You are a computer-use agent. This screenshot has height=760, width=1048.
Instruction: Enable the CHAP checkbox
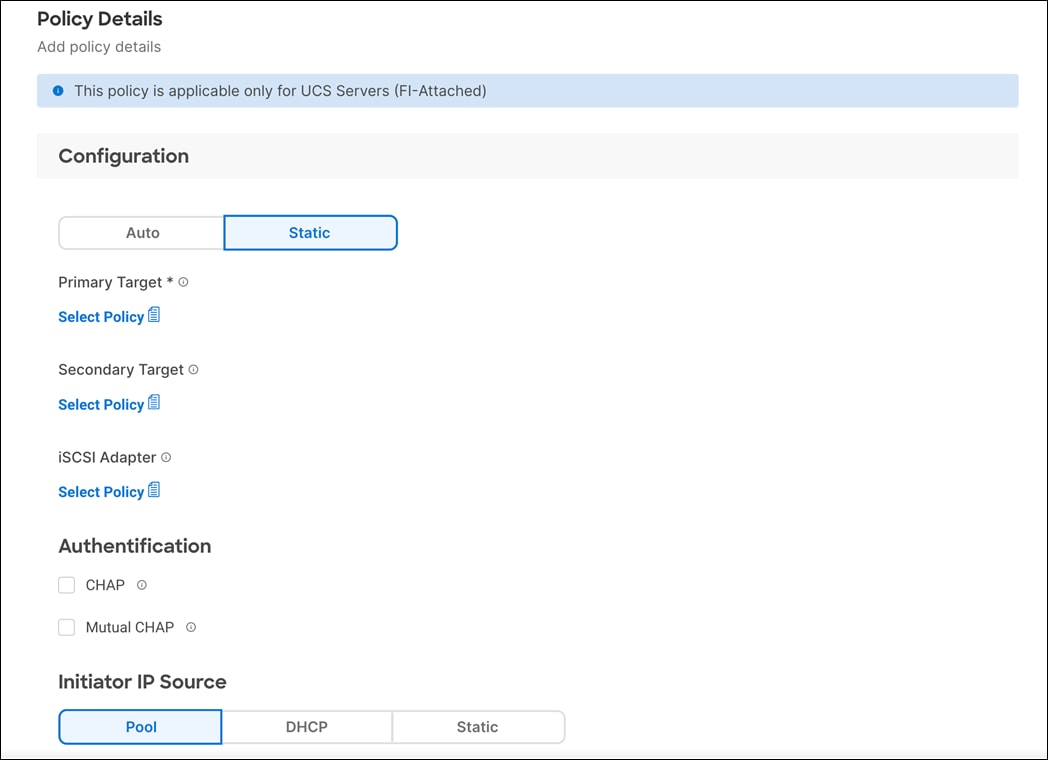(x=66, y=585)
